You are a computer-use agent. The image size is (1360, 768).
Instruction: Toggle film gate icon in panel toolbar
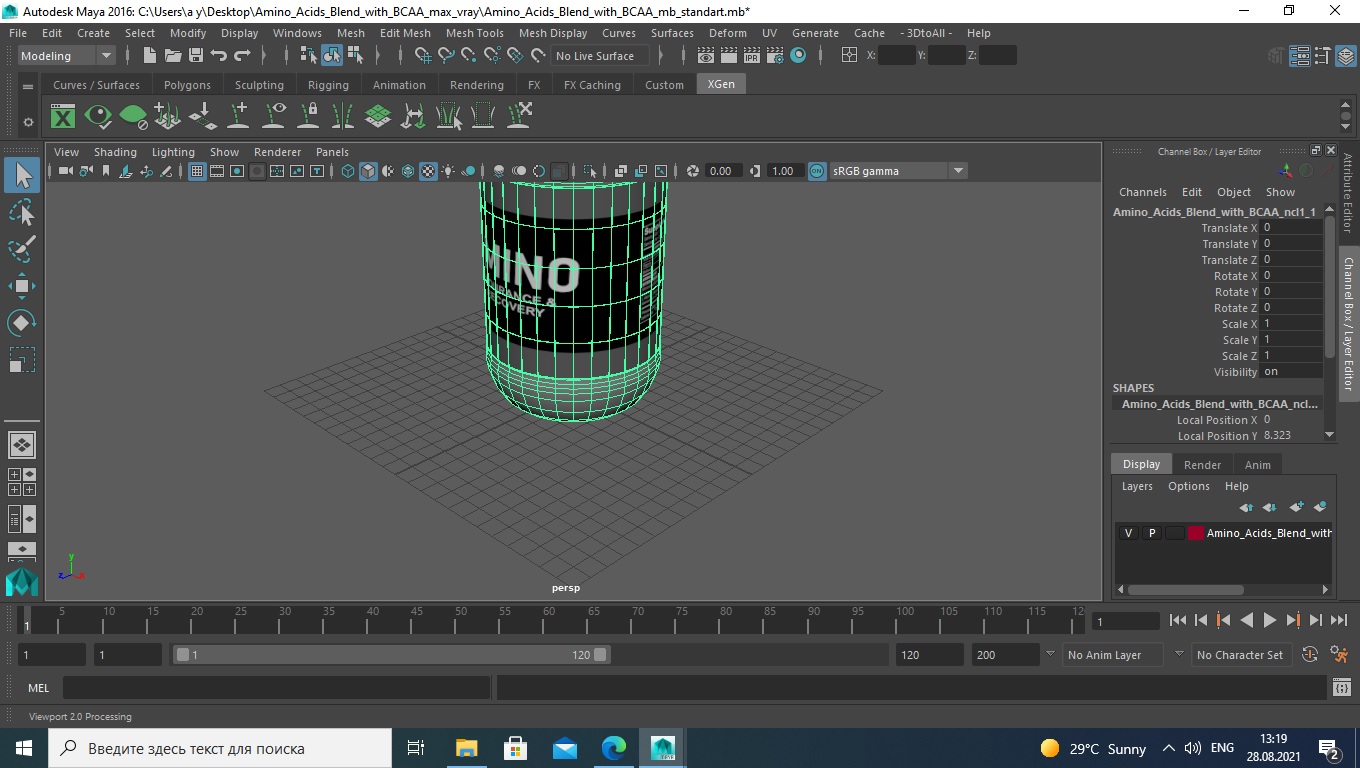pos(217,171)
